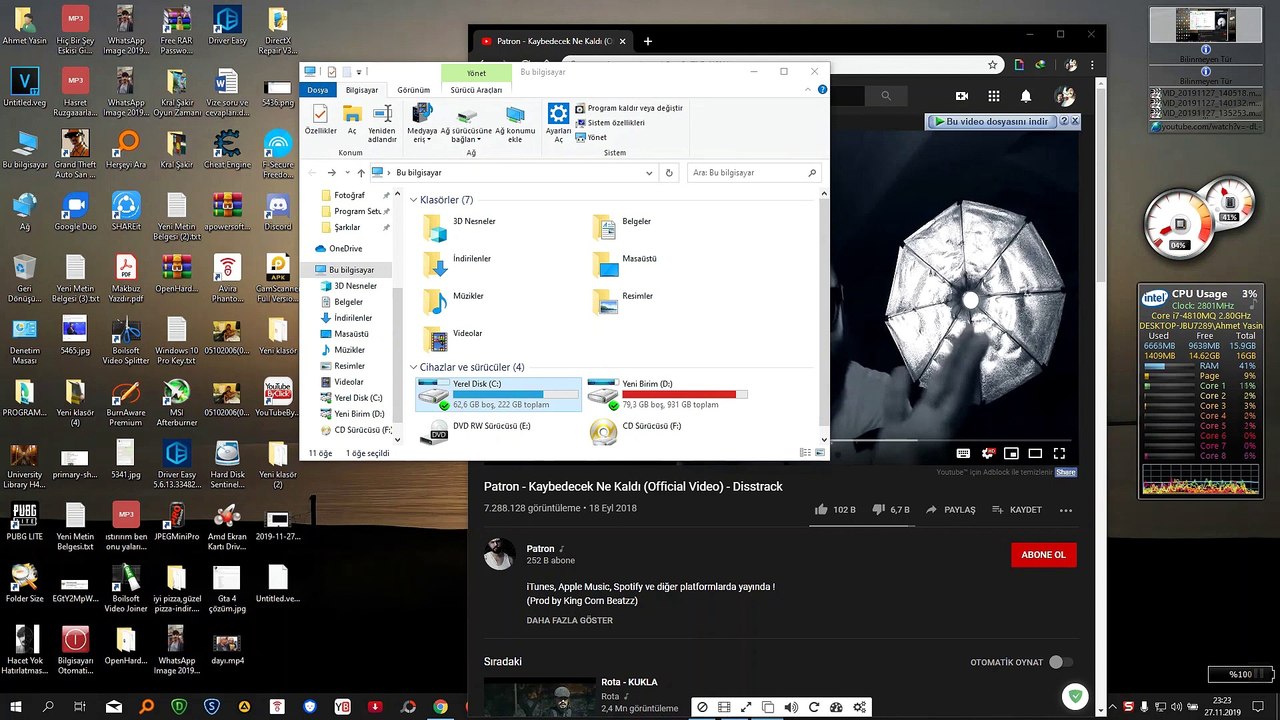Image resolution: width=1280 pixels, height=720 pixels.
Task: Select the MSI Afterburner desktop icon
Action: 176,401
